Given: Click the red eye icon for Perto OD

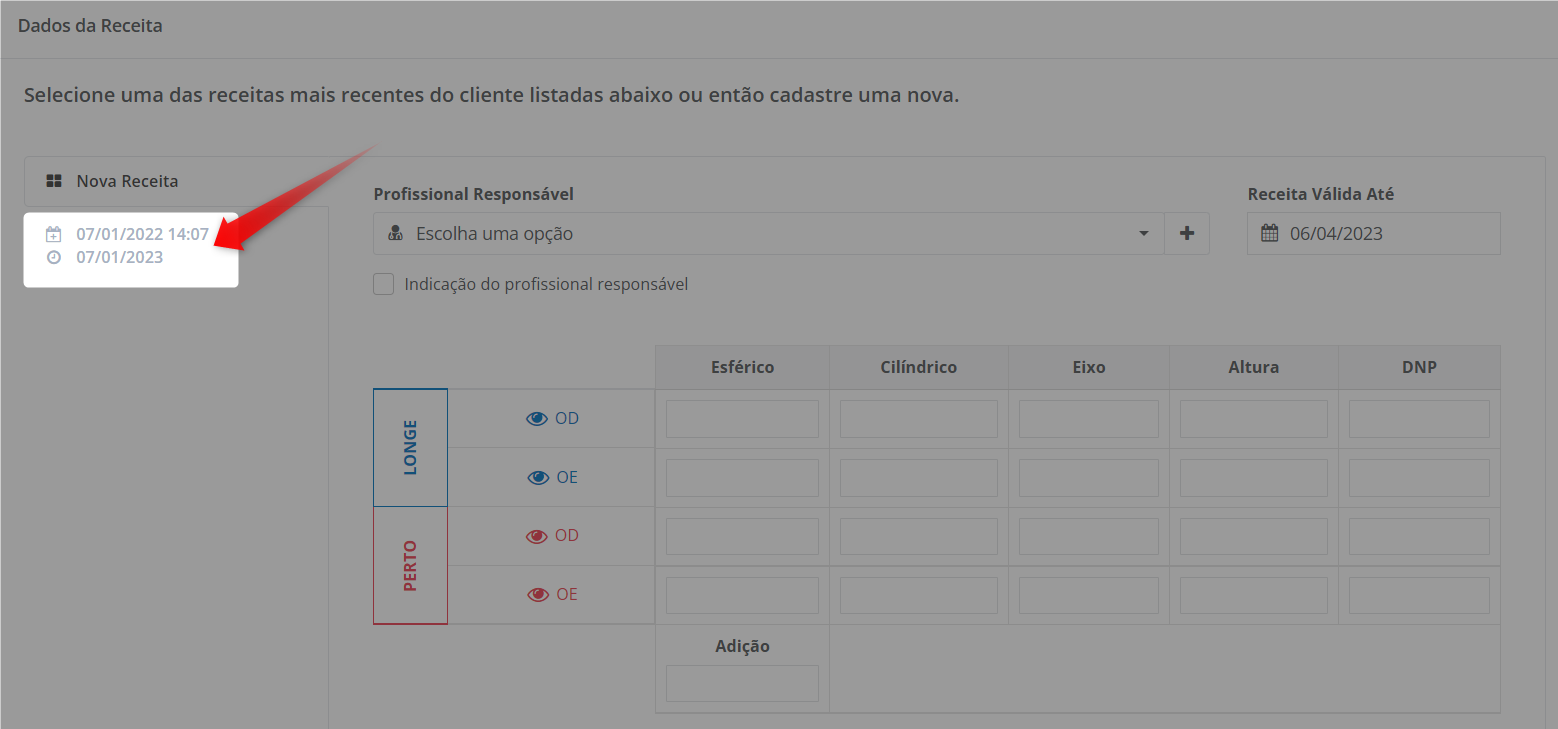Looking at the screenshot, I should (537, 536).
